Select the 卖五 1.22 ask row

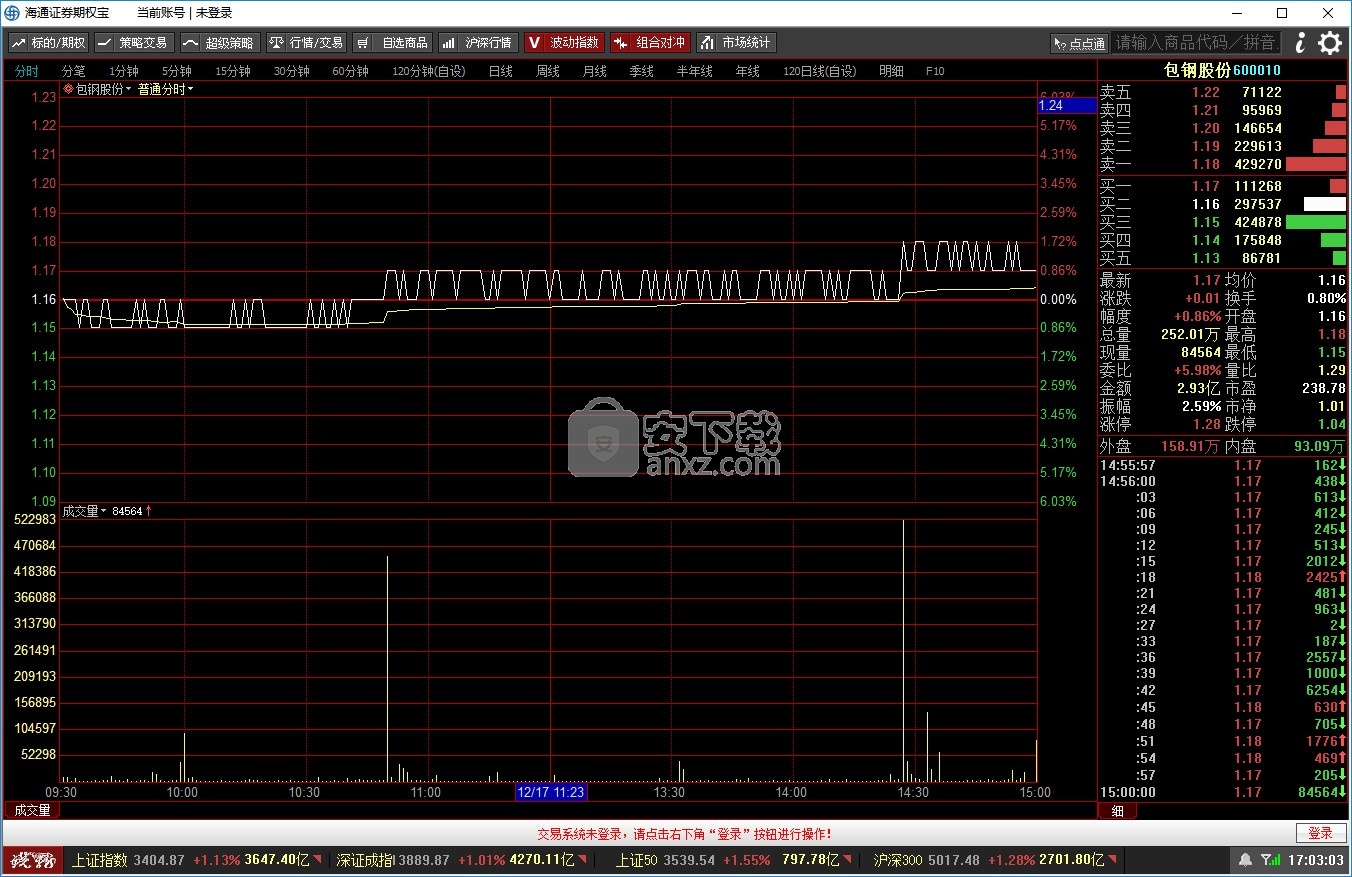1223,92
